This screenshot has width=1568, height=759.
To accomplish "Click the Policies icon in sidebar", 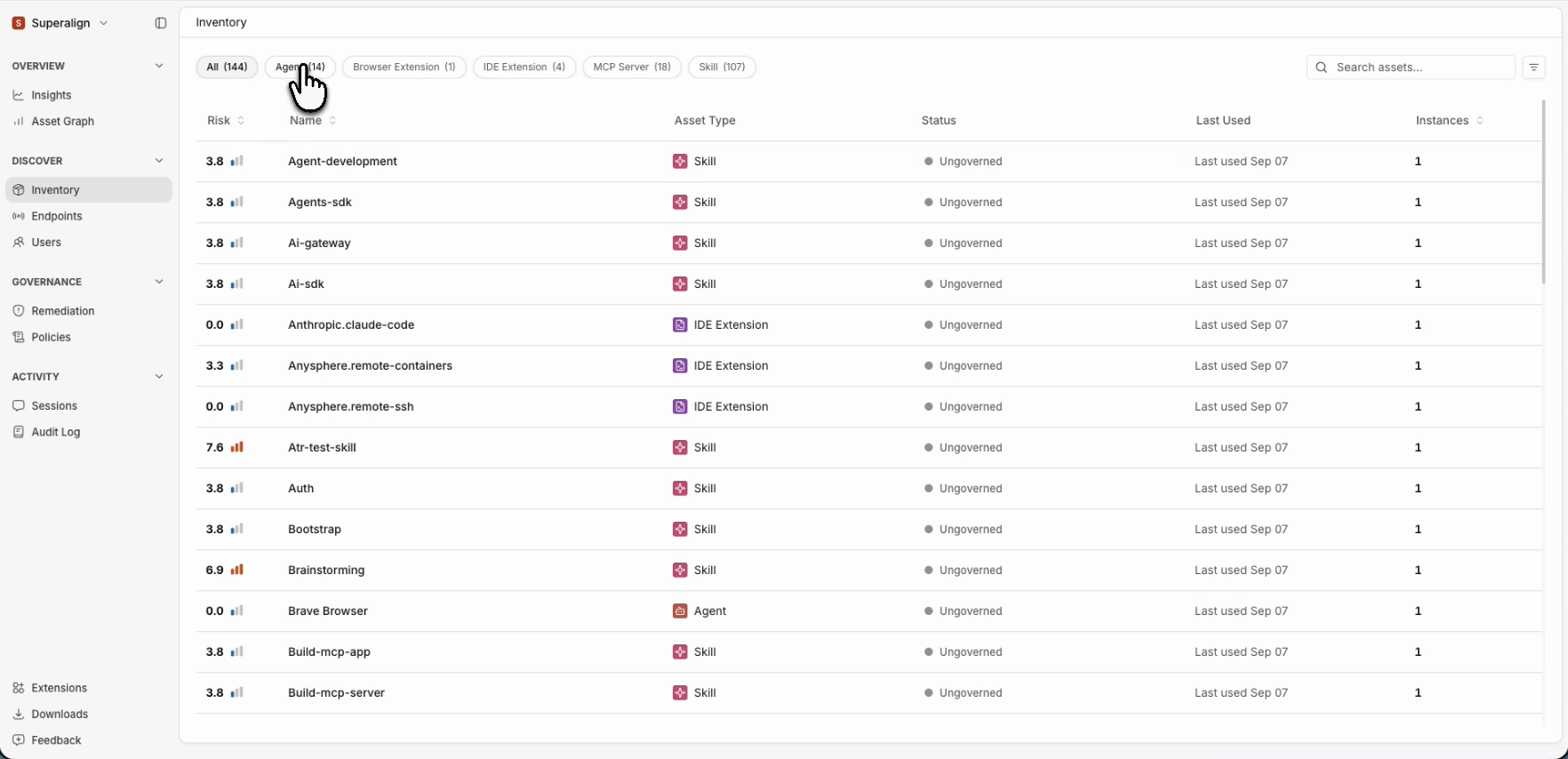I will pyautogui.click(x=18, y=337).
